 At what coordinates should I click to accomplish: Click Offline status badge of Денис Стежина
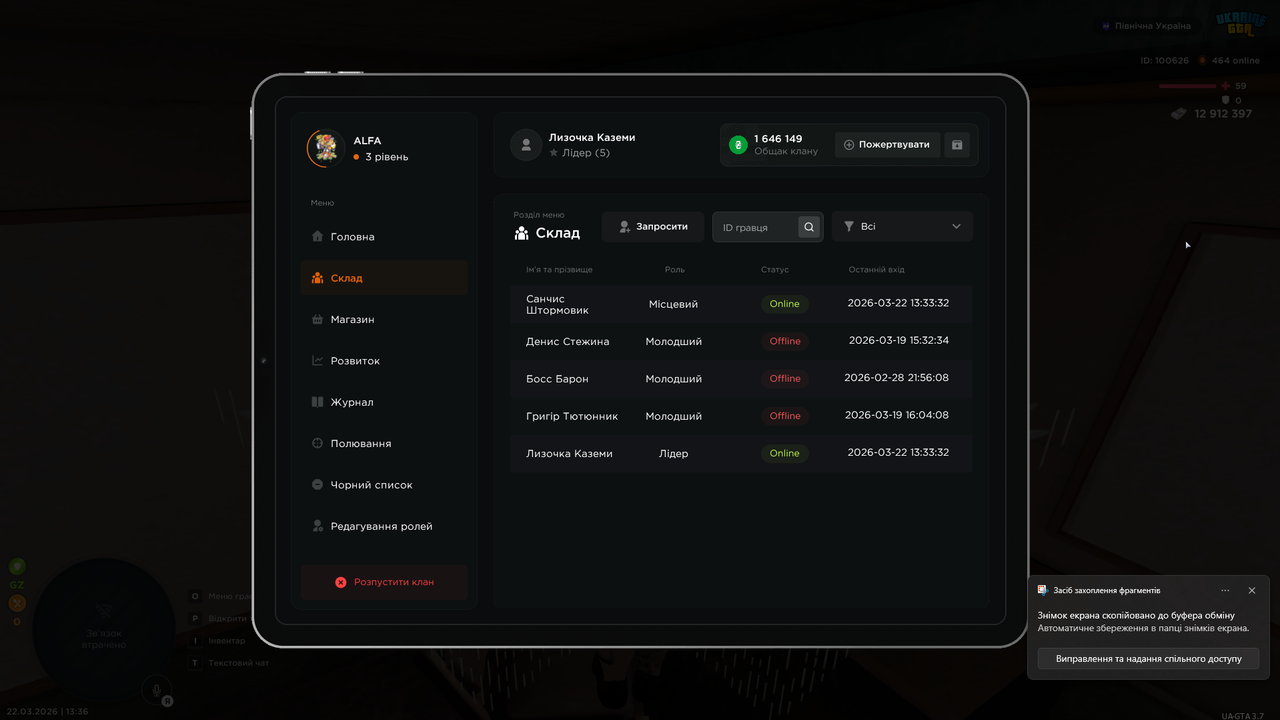coord(785,341)
